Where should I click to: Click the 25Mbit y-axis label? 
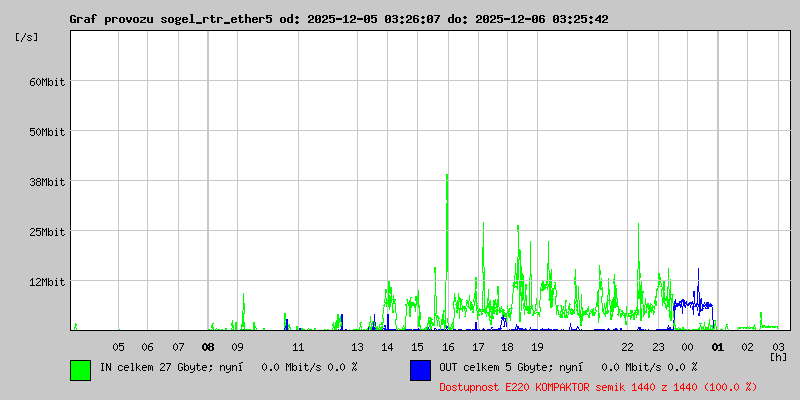pos(46,232)
